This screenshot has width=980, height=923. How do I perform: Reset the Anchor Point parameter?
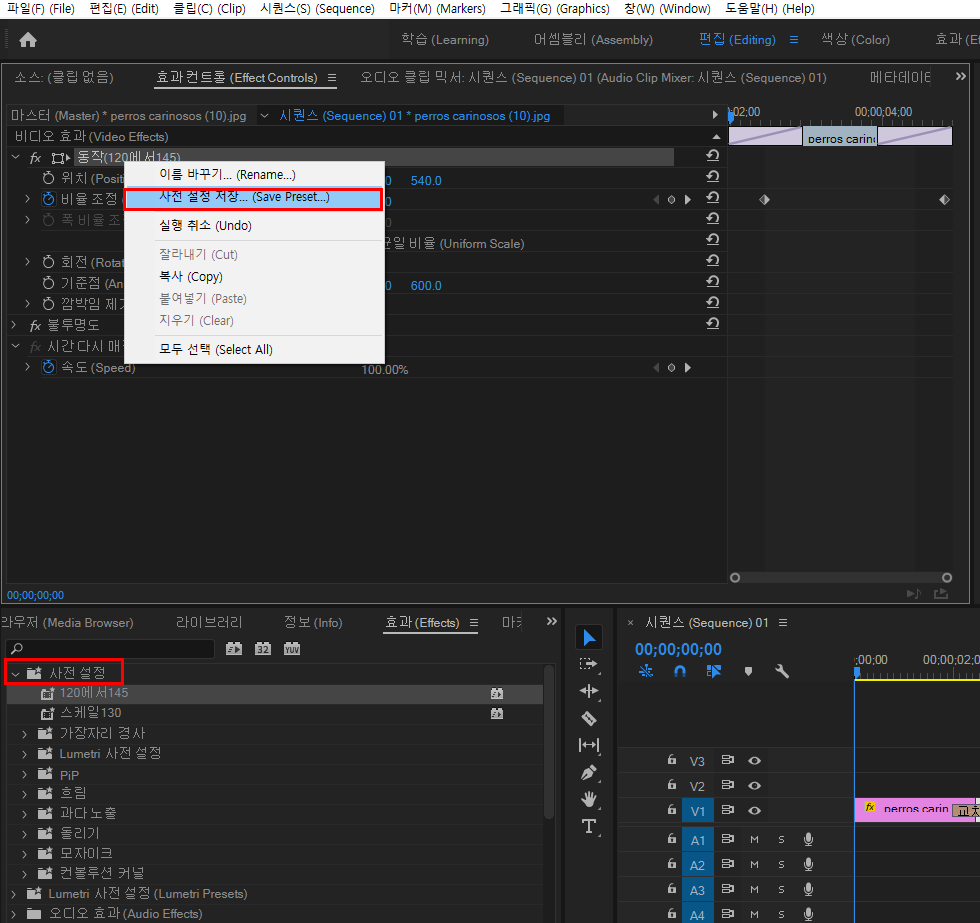[712, 281]
